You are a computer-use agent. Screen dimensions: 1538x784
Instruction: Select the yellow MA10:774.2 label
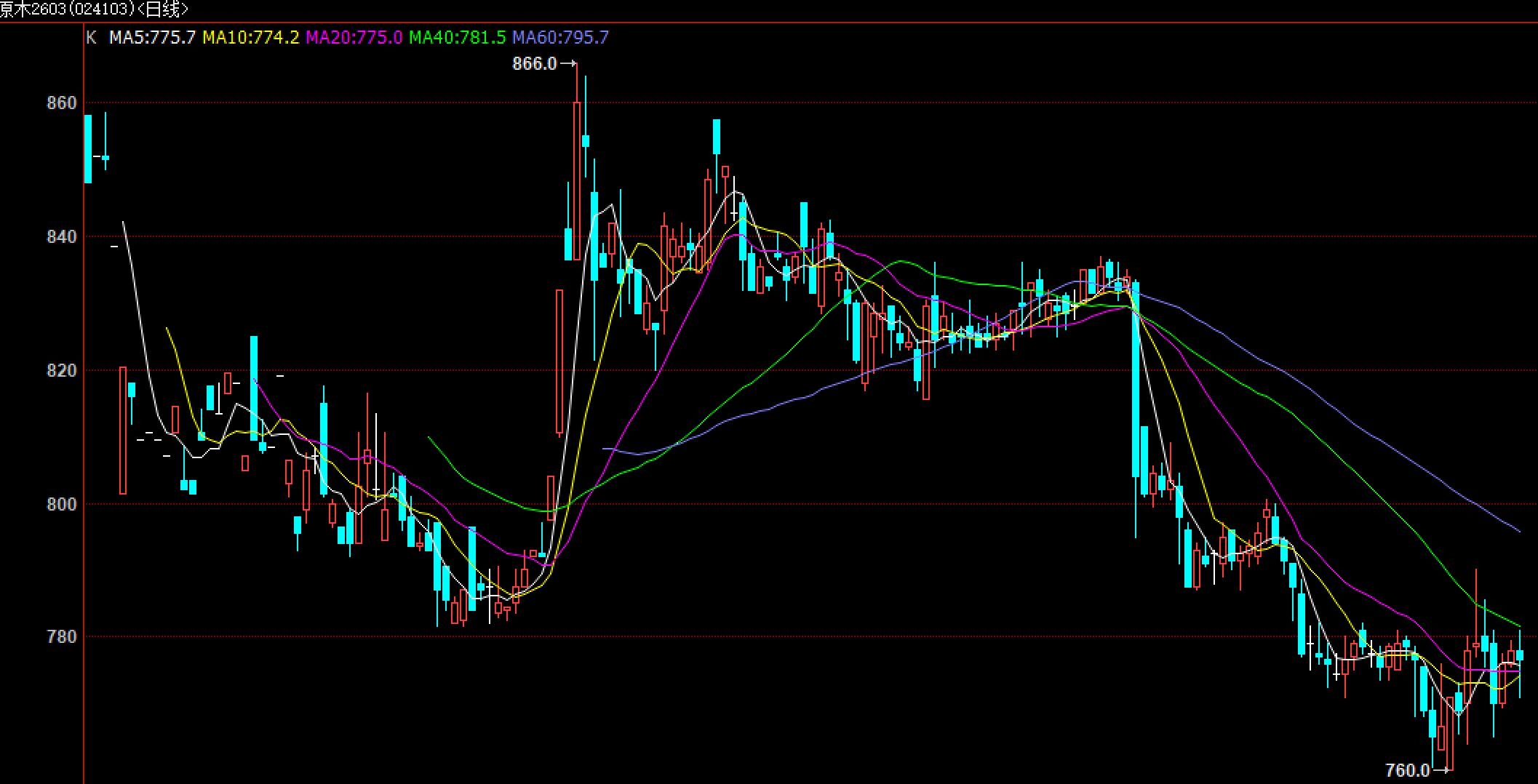point(250,38)
